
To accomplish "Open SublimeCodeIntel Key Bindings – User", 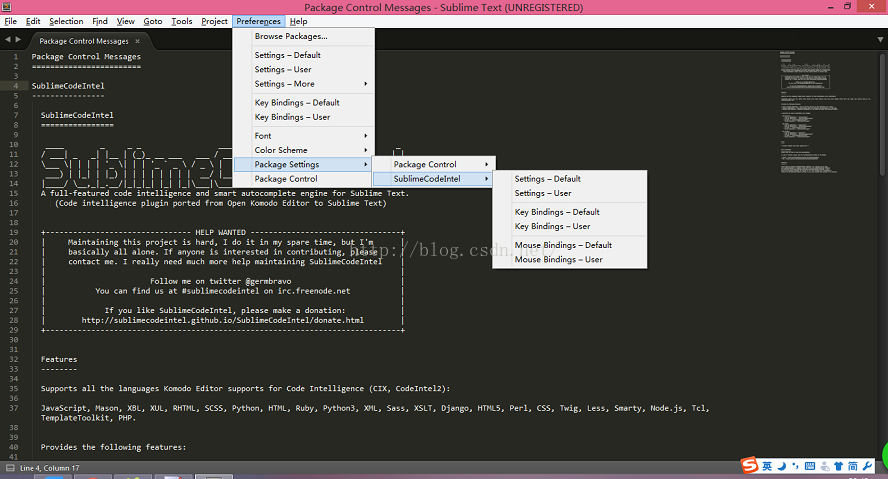I will (569, 226).
